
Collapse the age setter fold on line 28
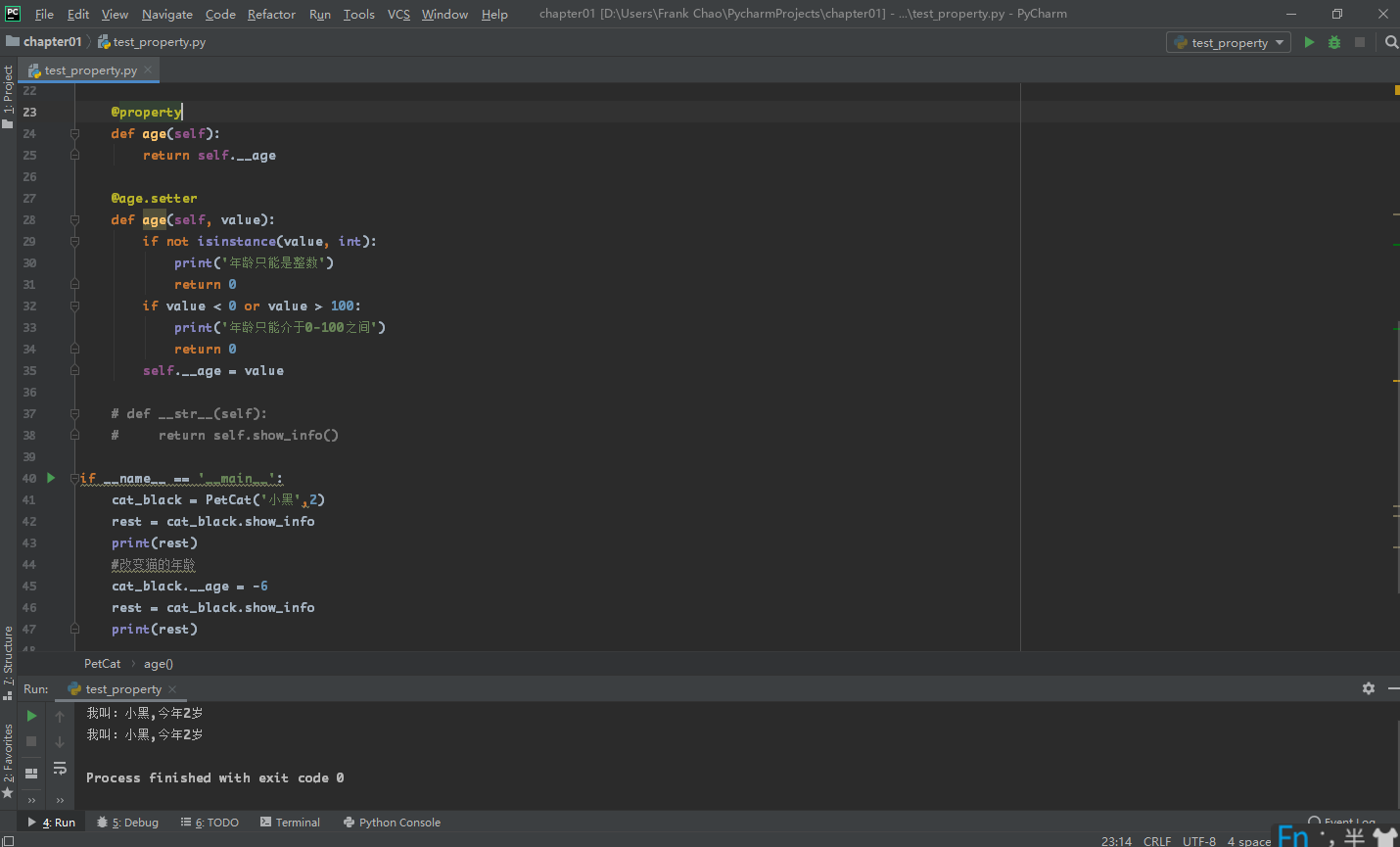pos(74,219)
